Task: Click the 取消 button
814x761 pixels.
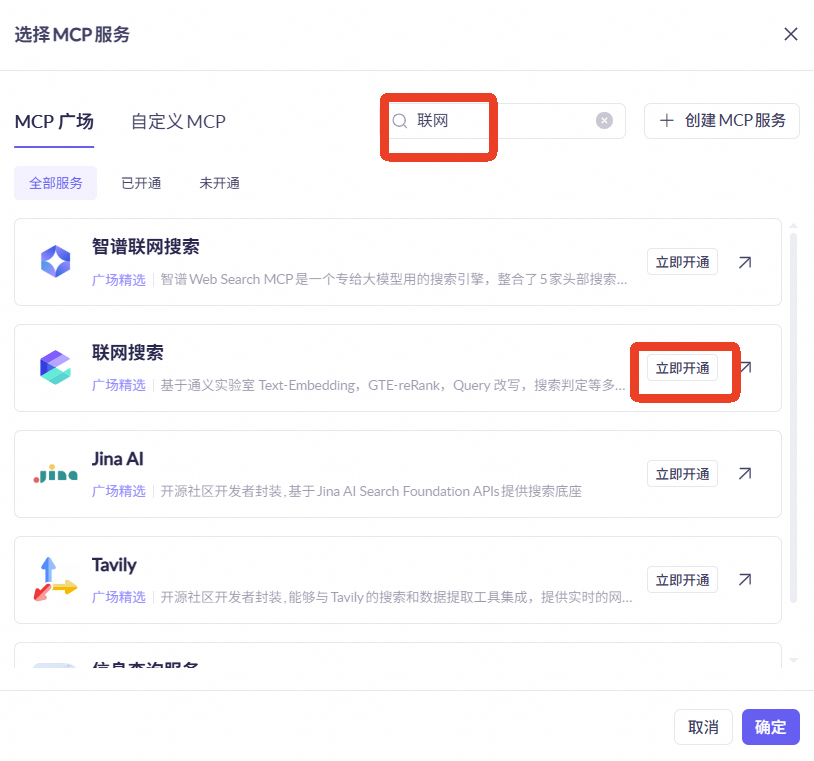Action: [x=703, y=727]
